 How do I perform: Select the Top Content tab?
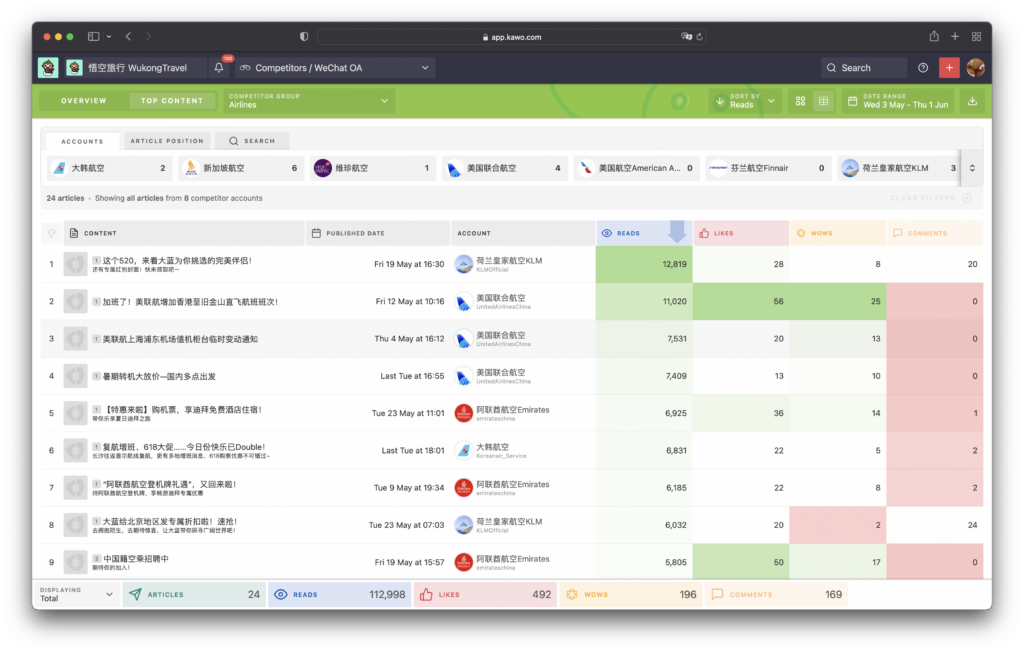172,101
